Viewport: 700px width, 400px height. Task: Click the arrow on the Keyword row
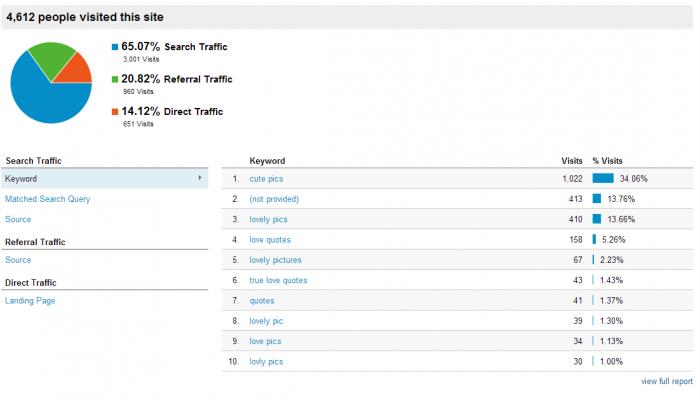[x=200, y=178]
